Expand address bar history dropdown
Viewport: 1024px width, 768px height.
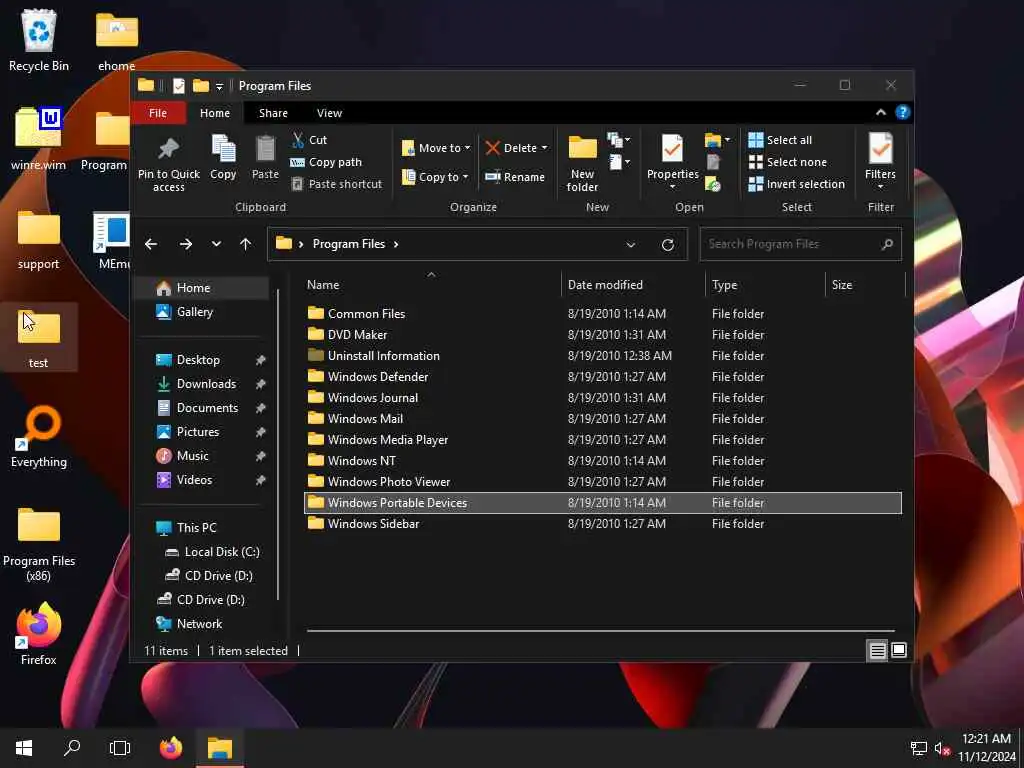pyautogui.click(x=630, y=245)
